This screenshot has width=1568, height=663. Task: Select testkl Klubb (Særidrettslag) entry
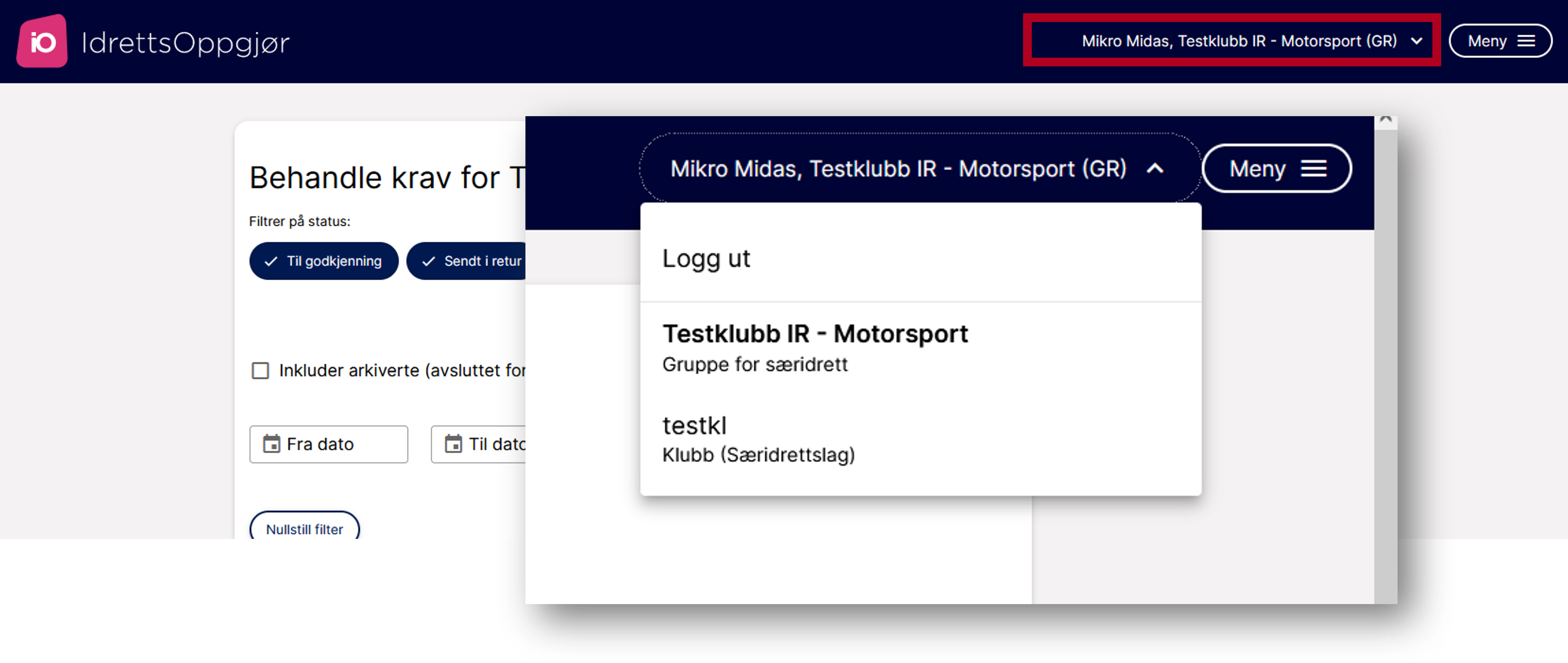[920, 439]
